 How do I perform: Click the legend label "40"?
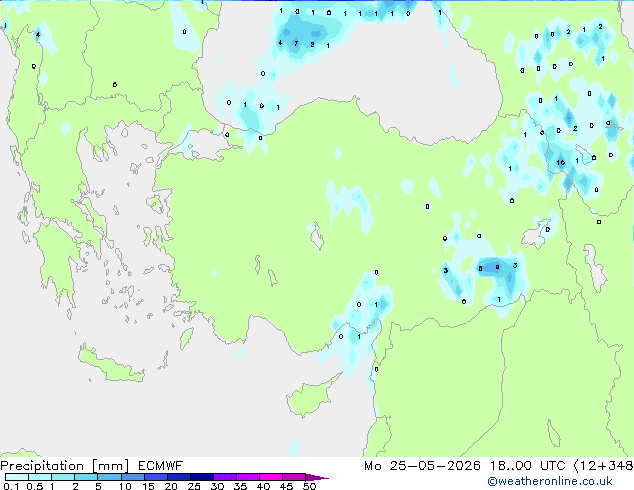coord(263,486)
